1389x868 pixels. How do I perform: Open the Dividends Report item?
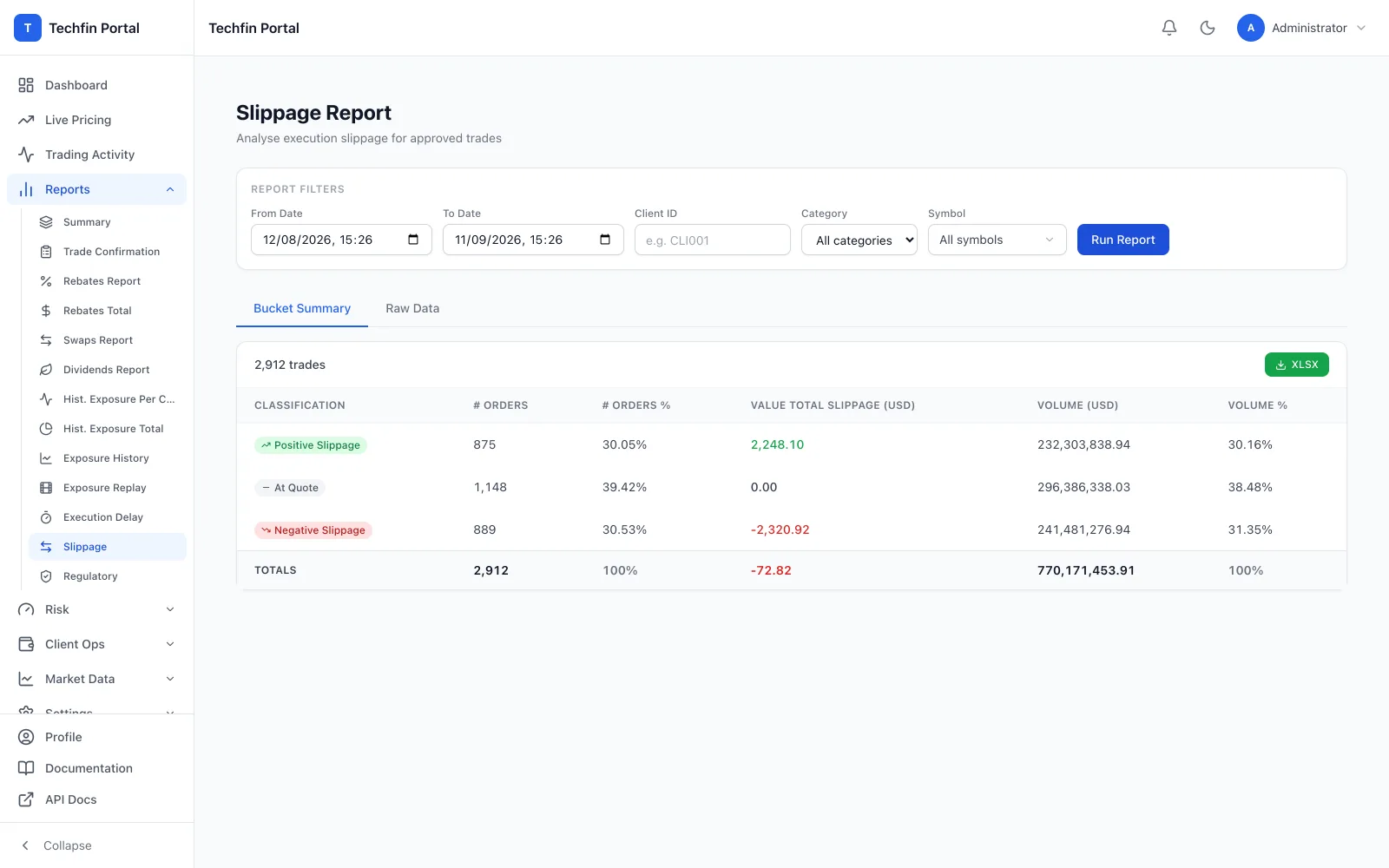[x=108, y=370]
